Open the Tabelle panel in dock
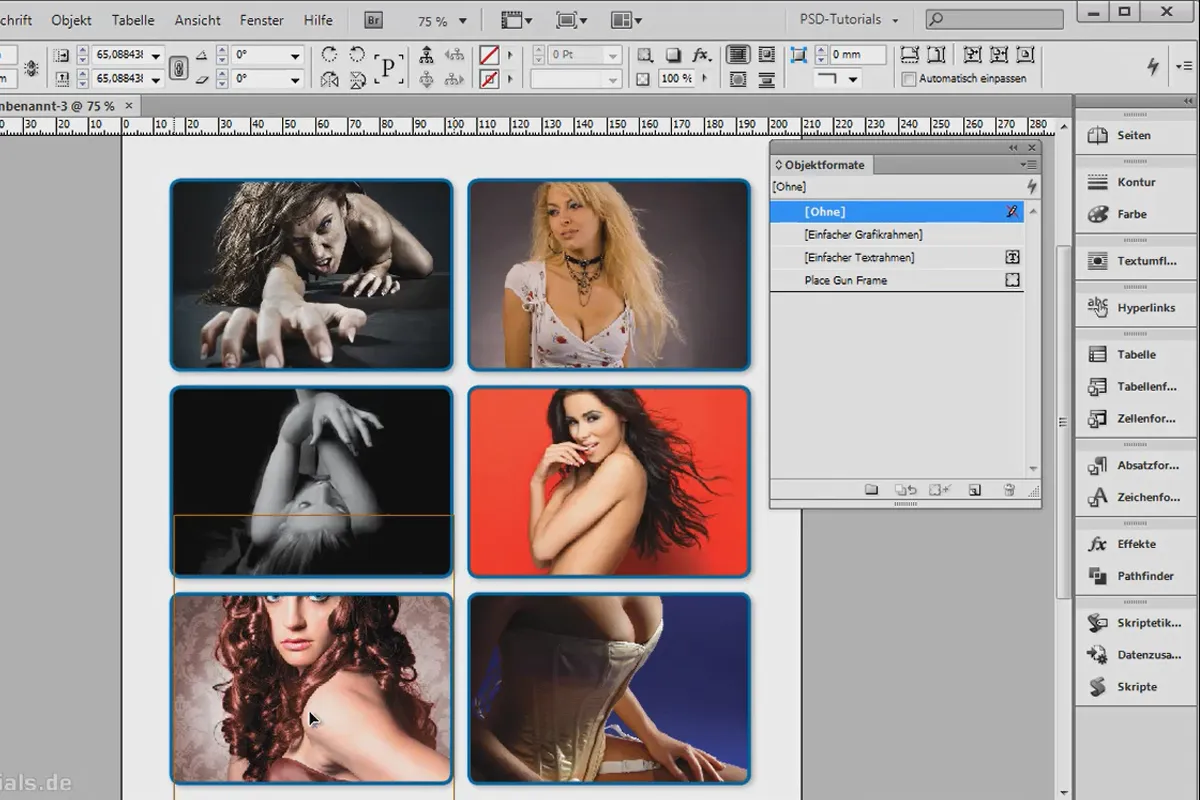The image size is (1200, 800). pos(1135,354)
